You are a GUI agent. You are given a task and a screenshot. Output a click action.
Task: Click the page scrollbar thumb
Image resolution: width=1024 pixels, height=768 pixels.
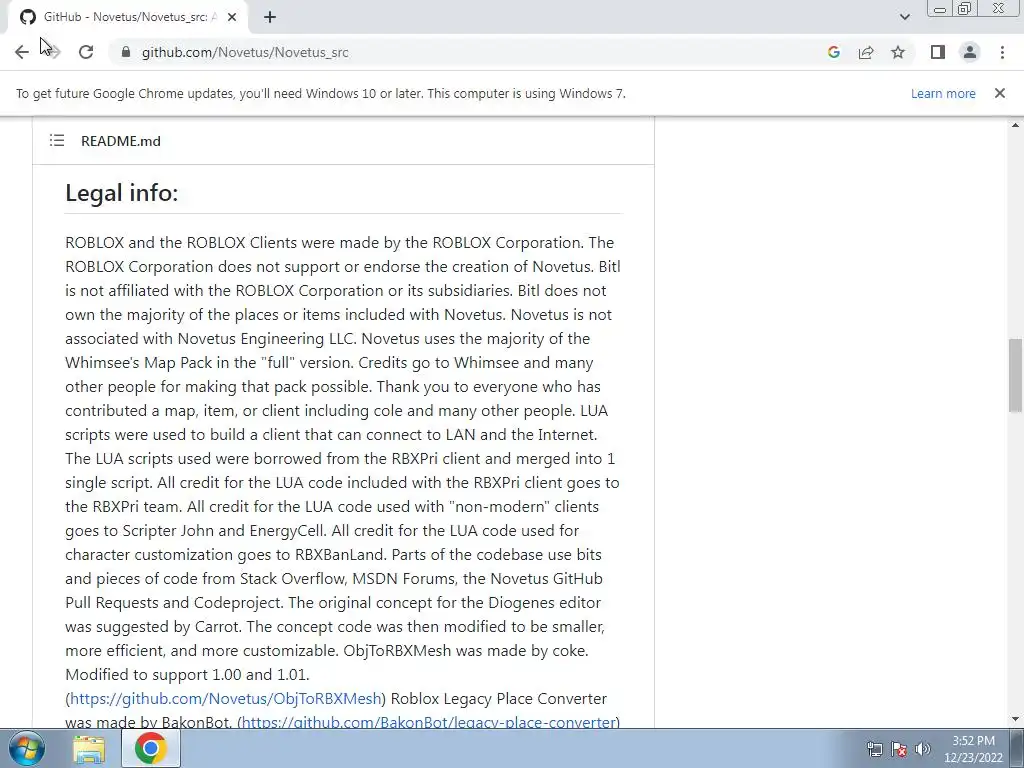[1015, 376]
